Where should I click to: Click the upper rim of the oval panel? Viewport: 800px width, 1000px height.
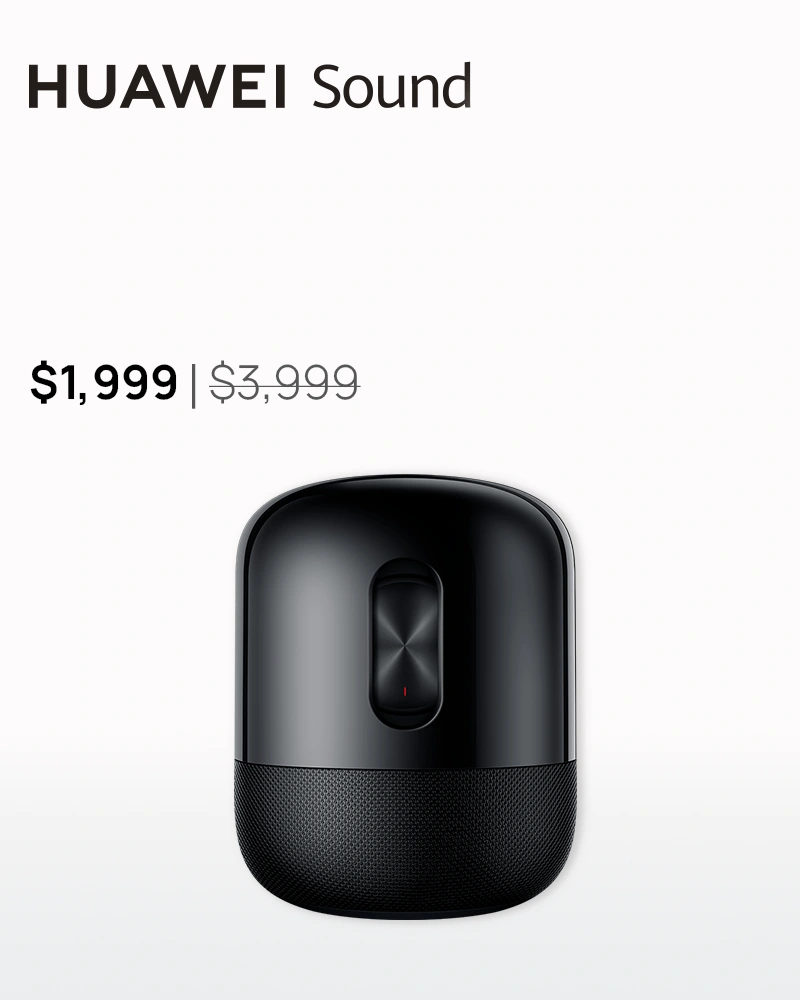405,566
